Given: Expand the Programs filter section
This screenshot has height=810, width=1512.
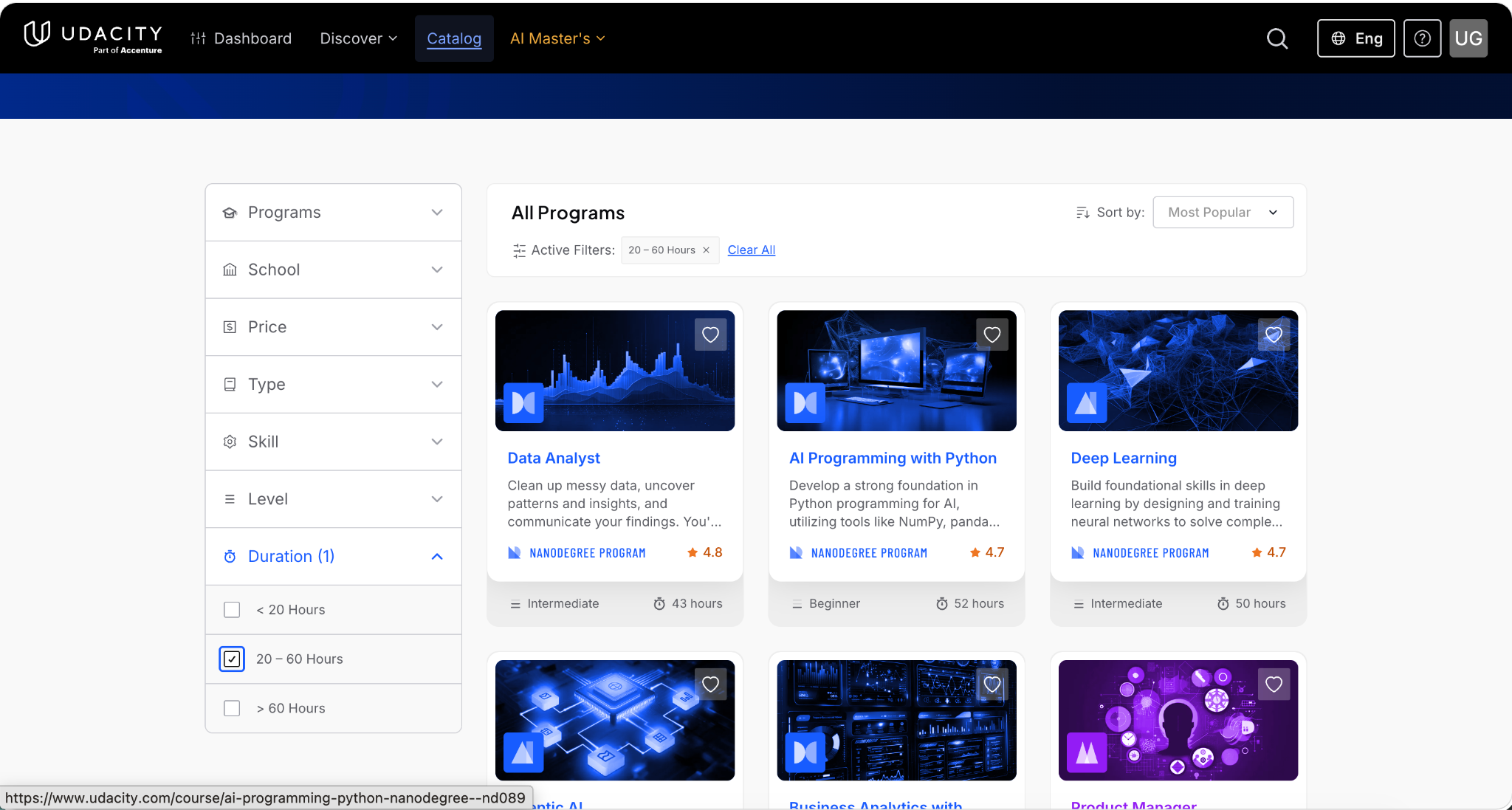Looking at the screenshot, I should tap(333, 213).
